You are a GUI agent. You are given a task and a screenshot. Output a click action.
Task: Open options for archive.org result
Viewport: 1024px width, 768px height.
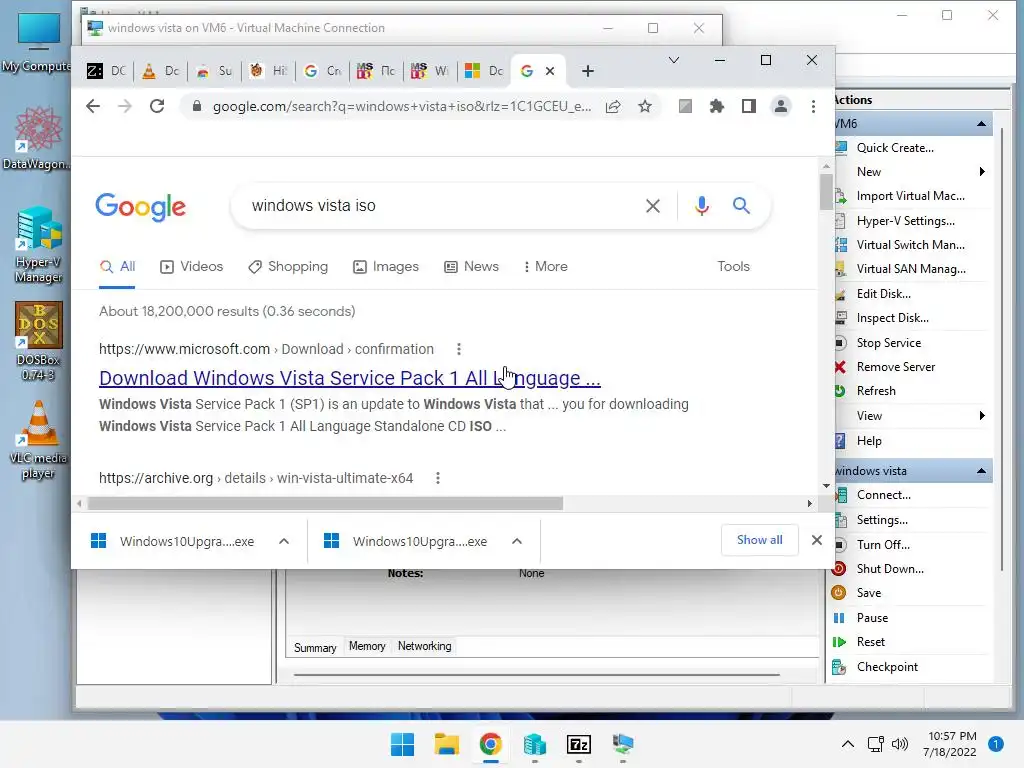(438, 478)
